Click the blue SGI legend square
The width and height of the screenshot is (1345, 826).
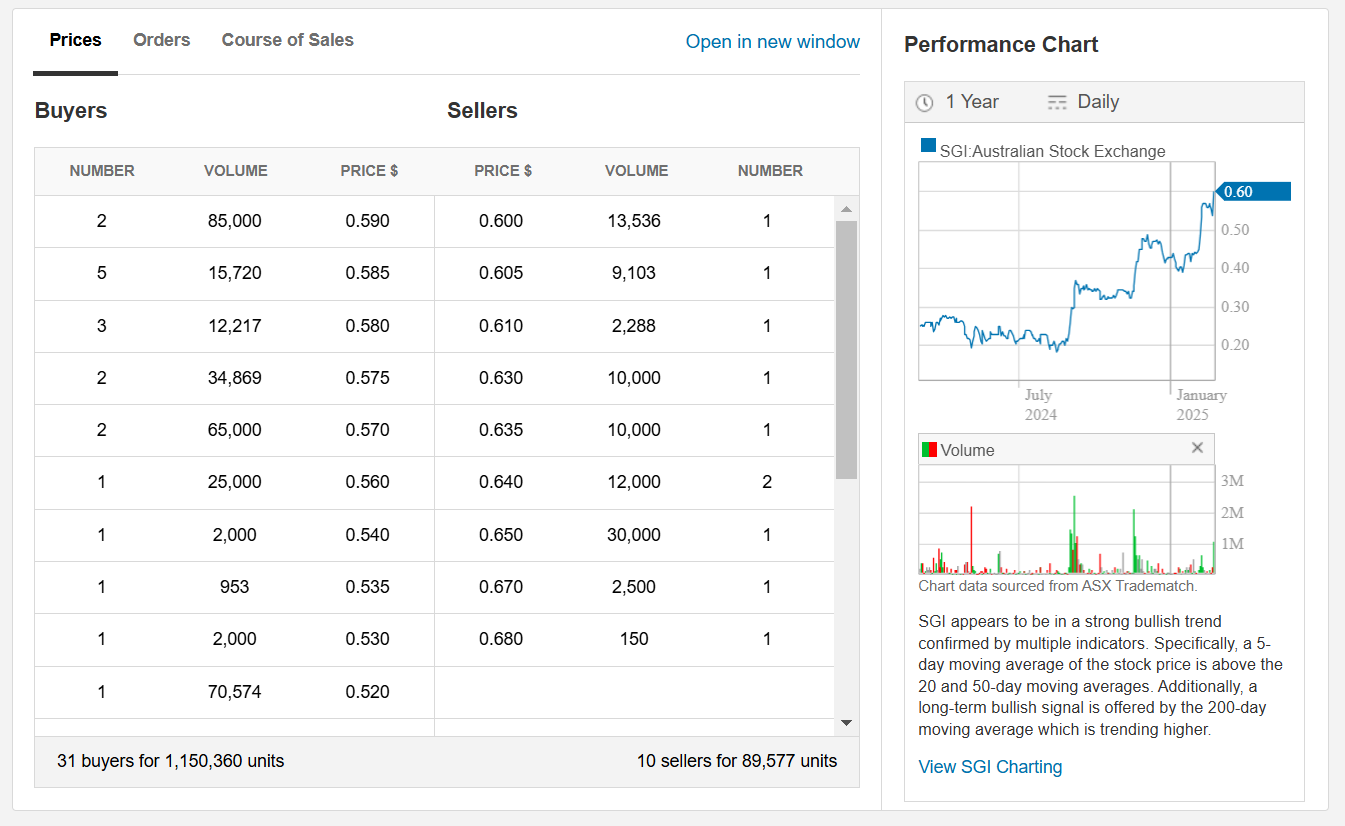pos(928,148)
